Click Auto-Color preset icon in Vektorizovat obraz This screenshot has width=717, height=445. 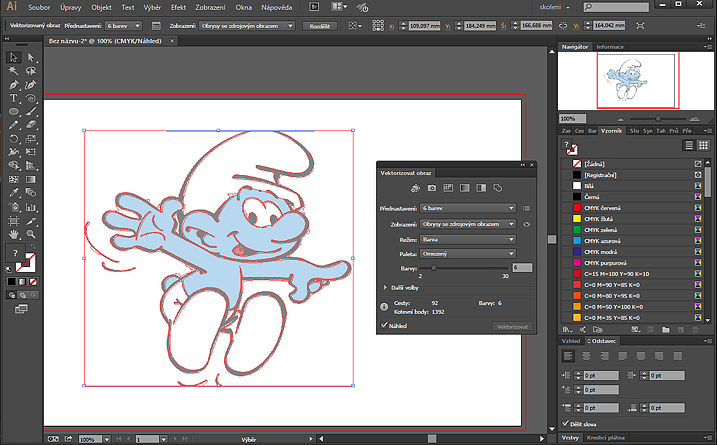415,188
